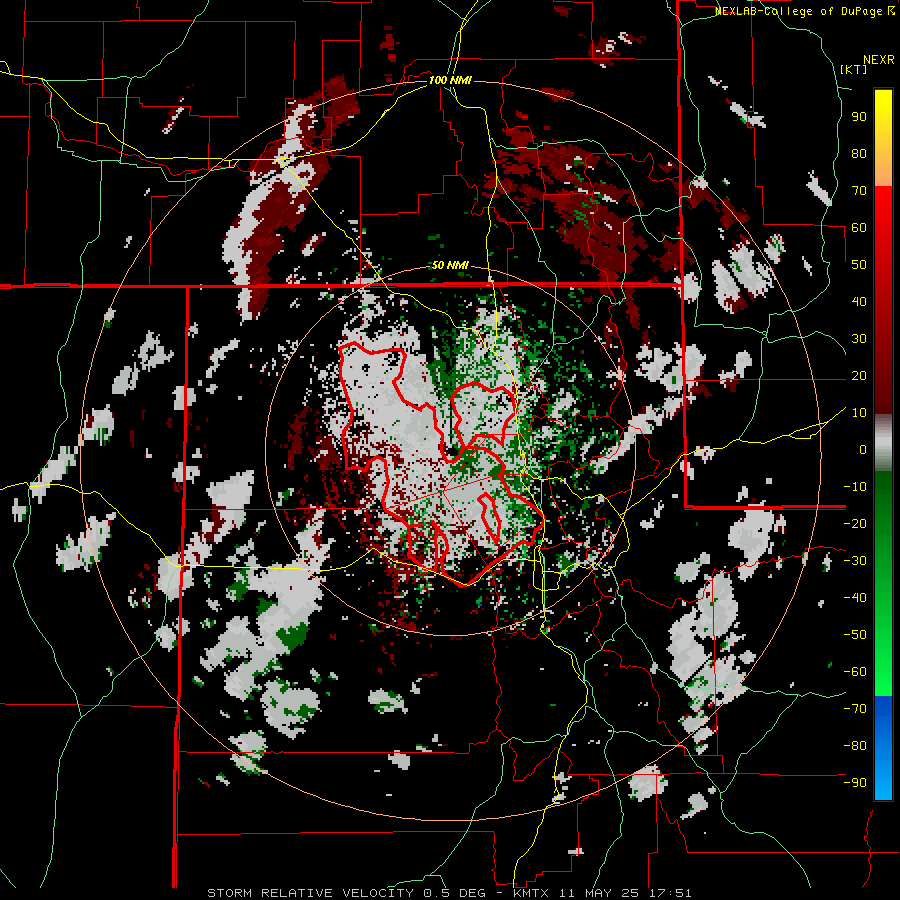Click the "KMTX" station identifier in the caption
The image size is (900, 900).
pyautogui.click(x=530, y=893)
